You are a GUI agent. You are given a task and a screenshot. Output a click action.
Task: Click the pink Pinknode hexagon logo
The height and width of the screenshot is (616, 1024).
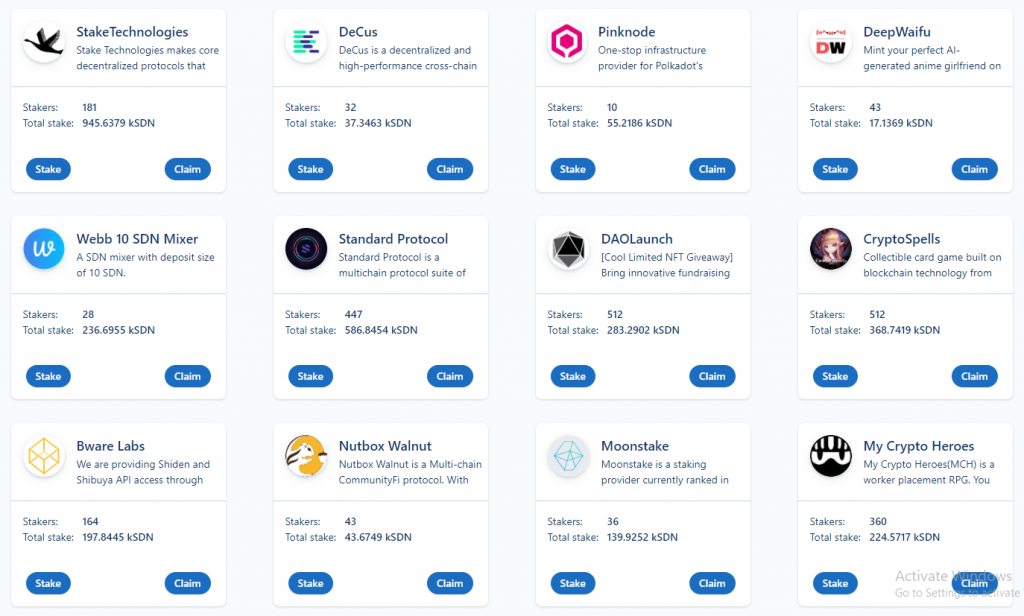[x=567, y=42]
